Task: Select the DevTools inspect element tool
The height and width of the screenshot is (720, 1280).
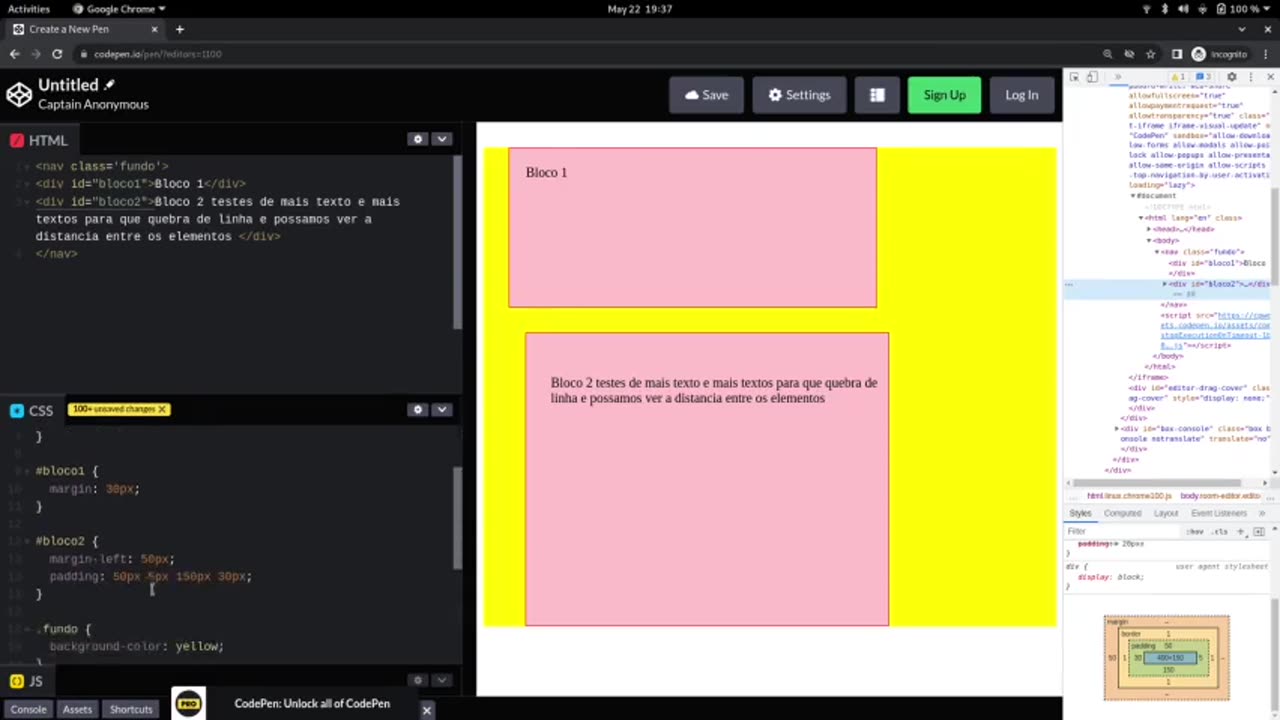Action: coord(1074,77)
